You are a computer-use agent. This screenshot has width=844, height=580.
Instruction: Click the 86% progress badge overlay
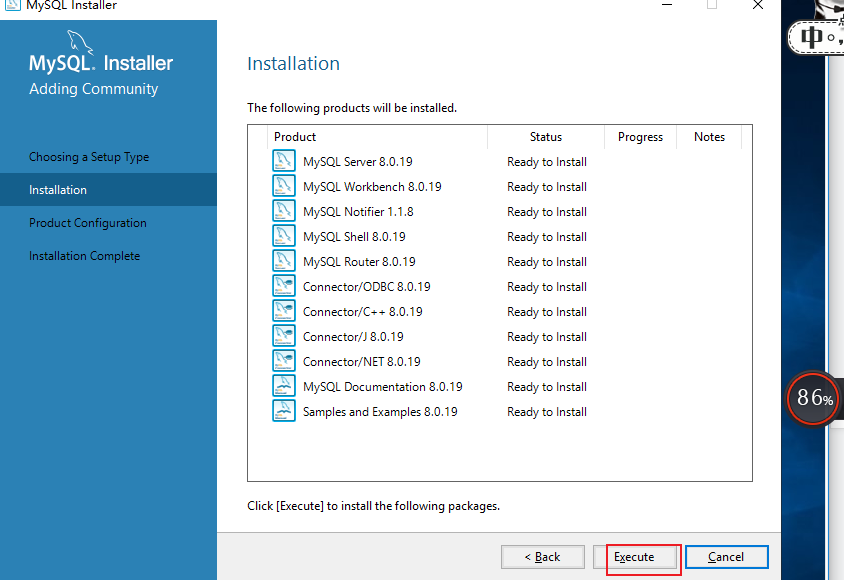click(813, 398)
